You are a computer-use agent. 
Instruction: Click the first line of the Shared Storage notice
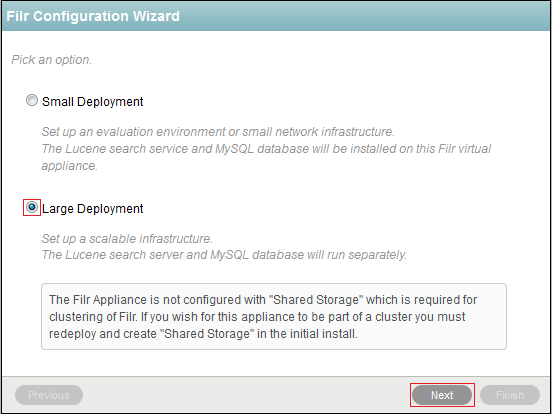tap(263, 300)
